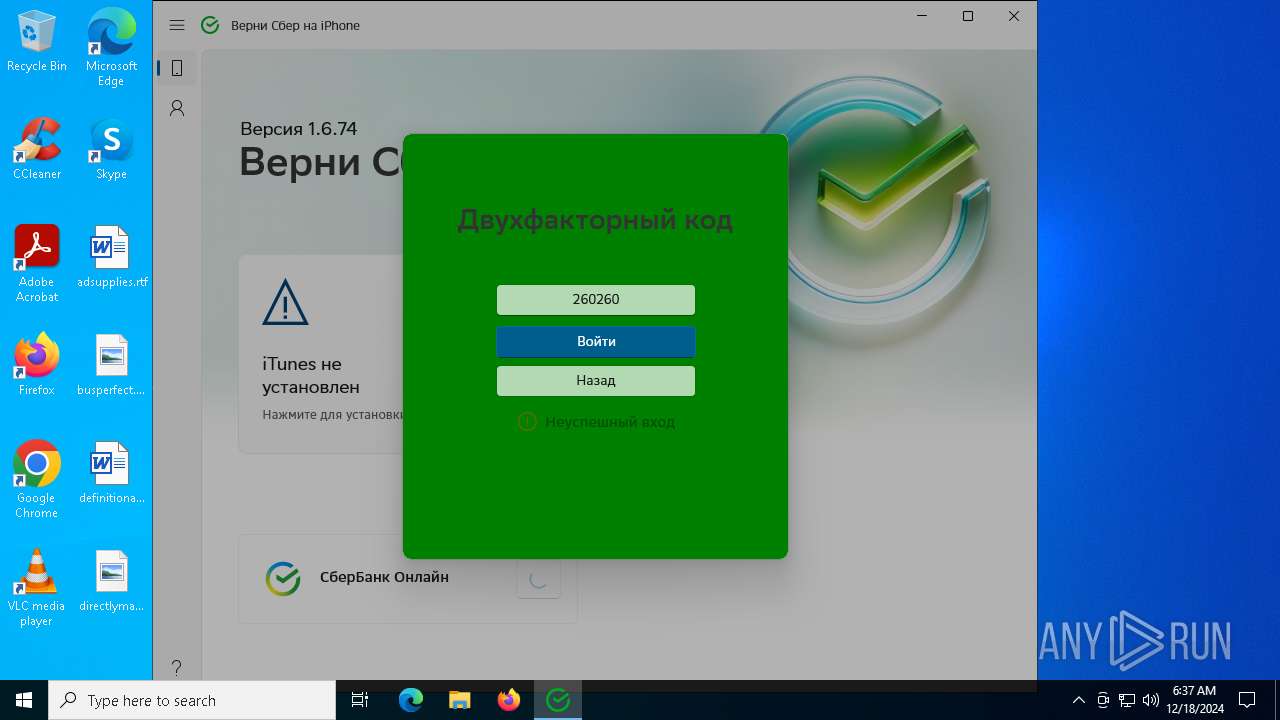1280x720 pixels.
Task: Open the hamburger navigation menu
Action: (177, 25)
